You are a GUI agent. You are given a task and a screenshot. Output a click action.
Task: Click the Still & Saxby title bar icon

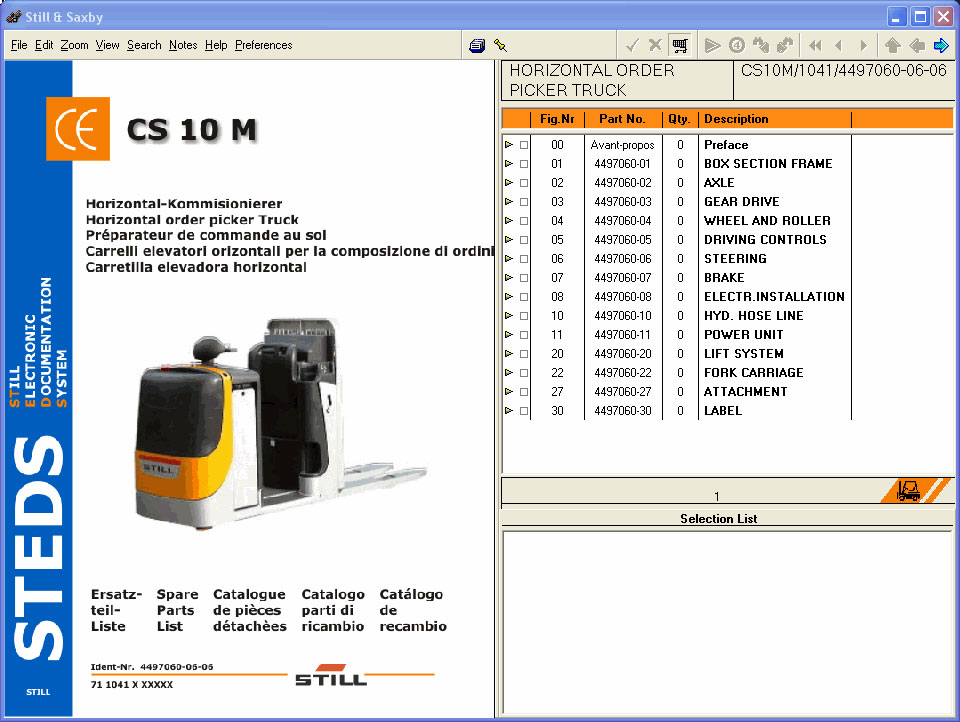click(14, 17)
